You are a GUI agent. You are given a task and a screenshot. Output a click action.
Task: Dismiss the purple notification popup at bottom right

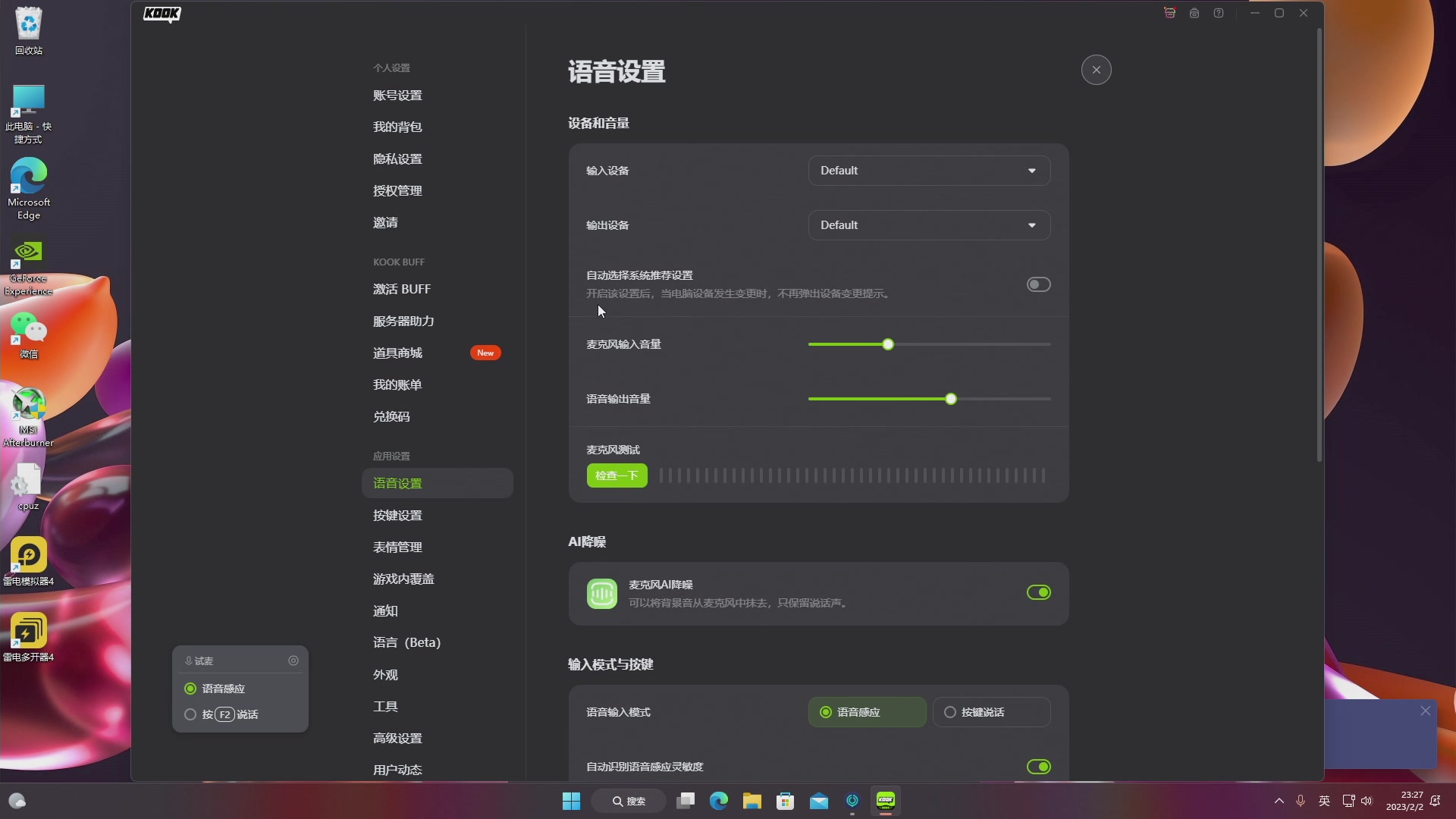click(1426, 711)
